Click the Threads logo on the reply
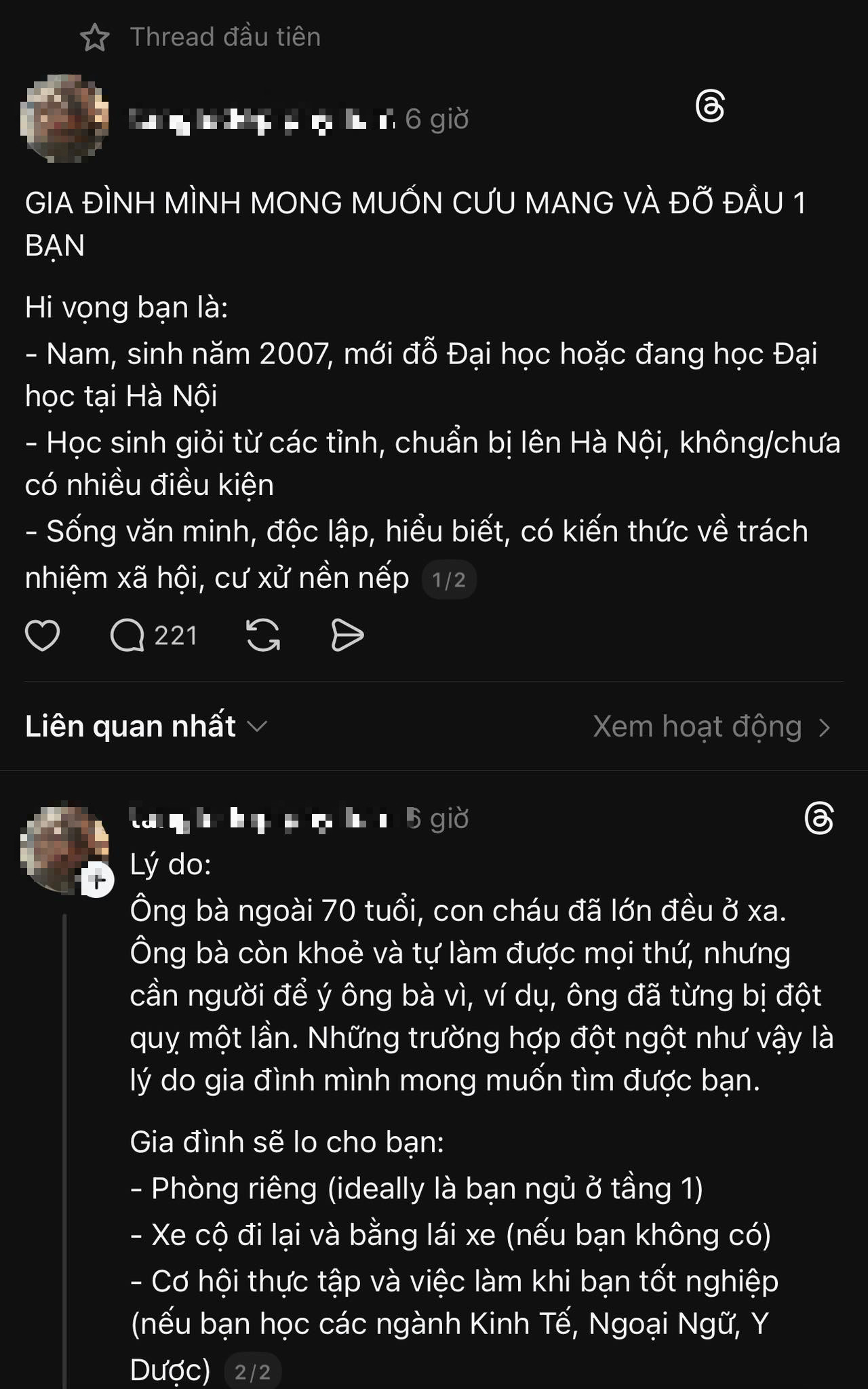 pyautogui.click(x=818, y=818)
